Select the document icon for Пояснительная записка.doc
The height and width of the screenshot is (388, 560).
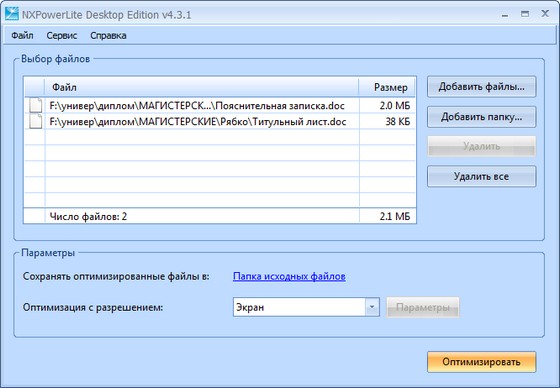(x=35, y=106)
